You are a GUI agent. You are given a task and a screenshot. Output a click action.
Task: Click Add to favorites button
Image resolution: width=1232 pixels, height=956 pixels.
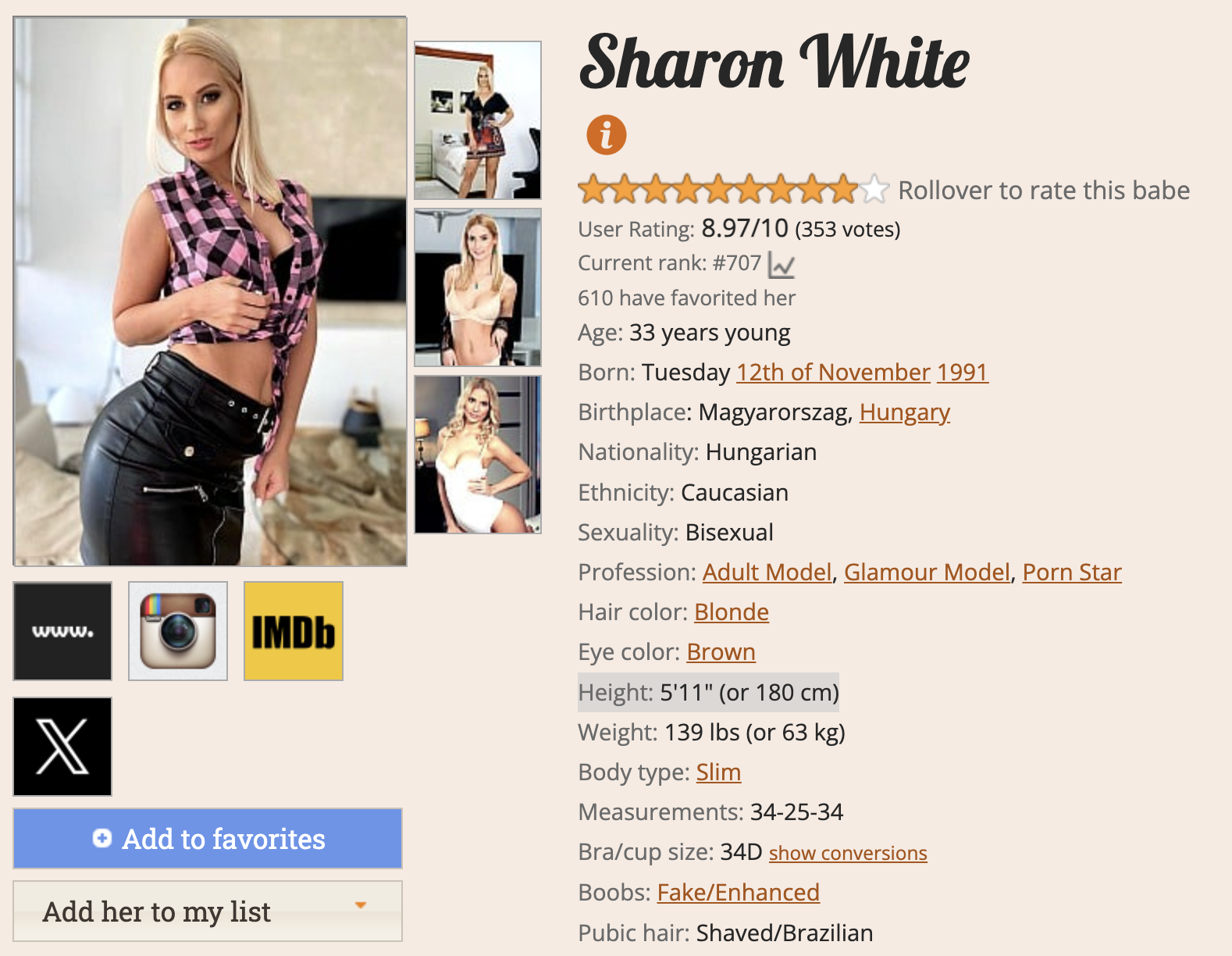click(x=208, y=838)
